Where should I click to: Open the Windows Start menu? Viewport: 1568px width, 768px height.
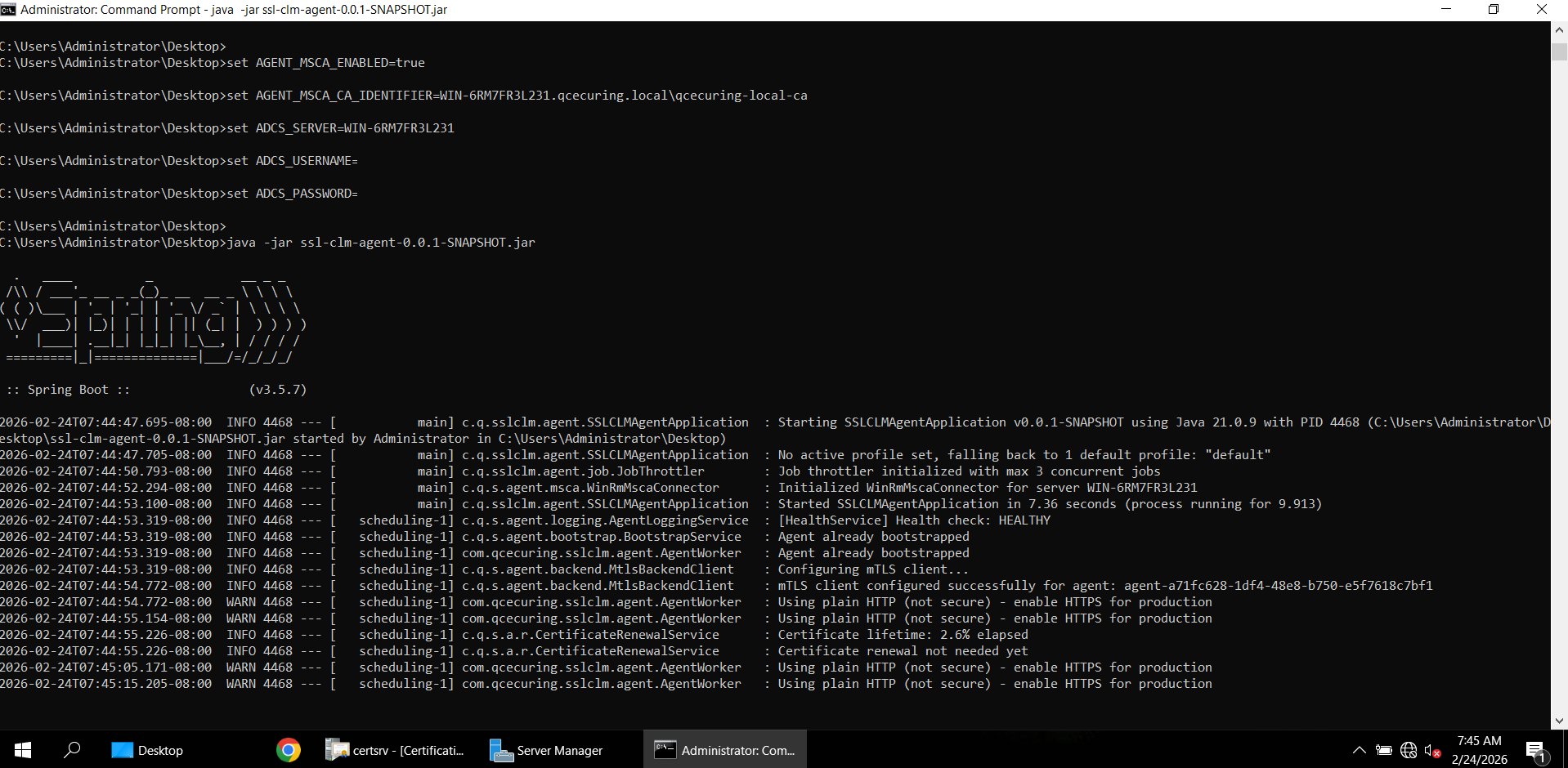[23, 750]
